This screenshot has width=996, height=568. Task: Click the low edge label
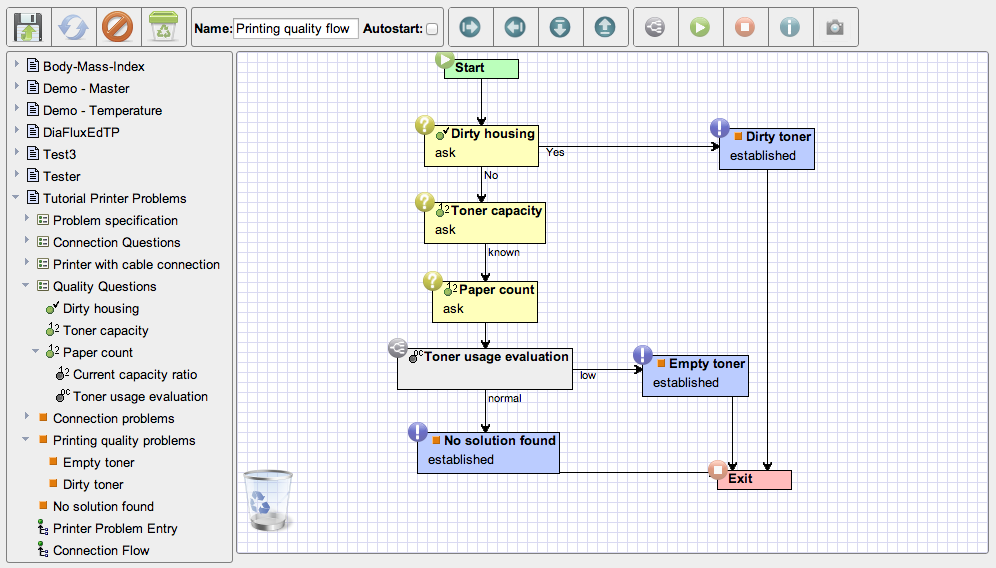click(588, 375)
